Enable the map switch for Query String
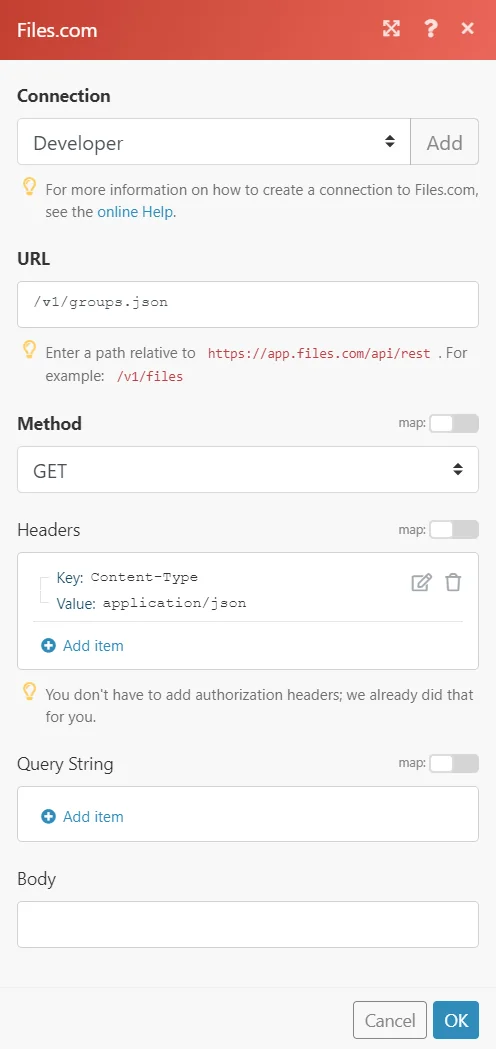The width and height of the screenshot is (496, 1049). click(454, 763)
